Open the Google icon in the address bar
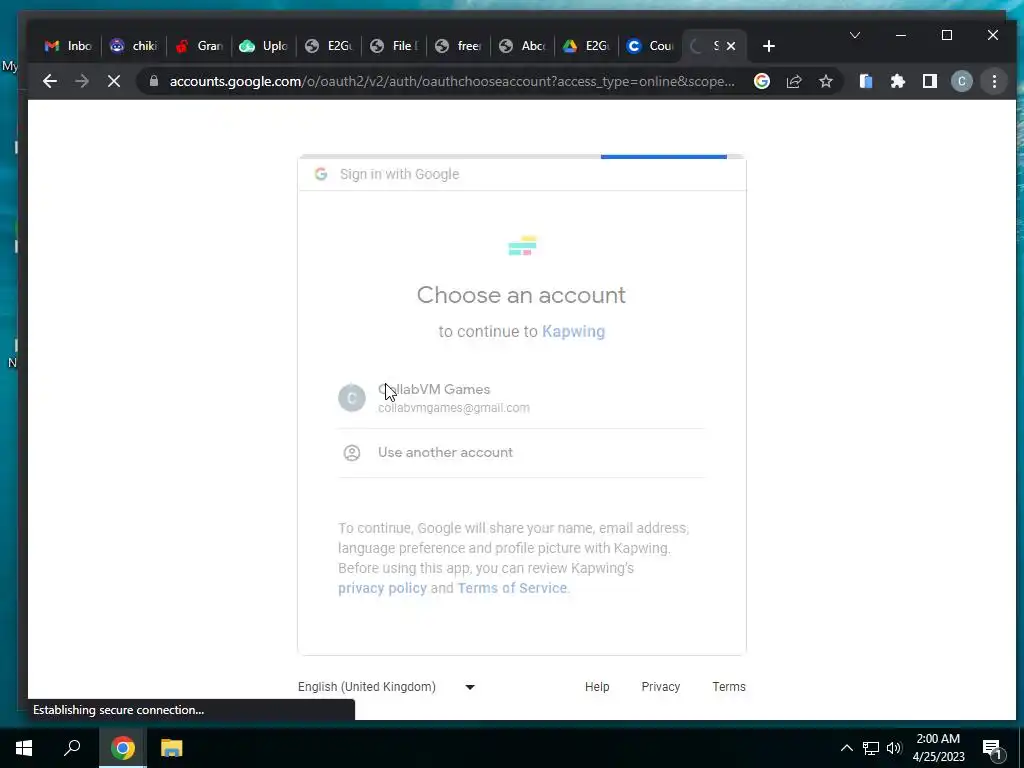 click(x=761, y=81)
